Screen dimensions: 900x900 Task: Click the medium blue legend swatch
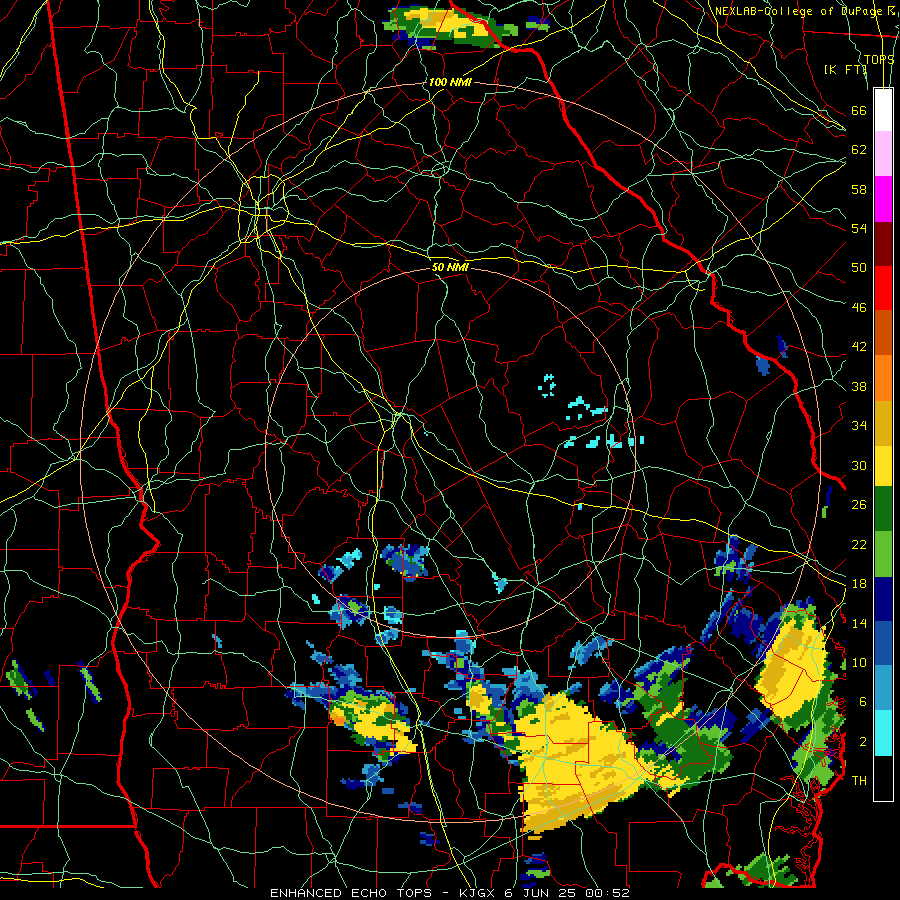click(883, 643)
